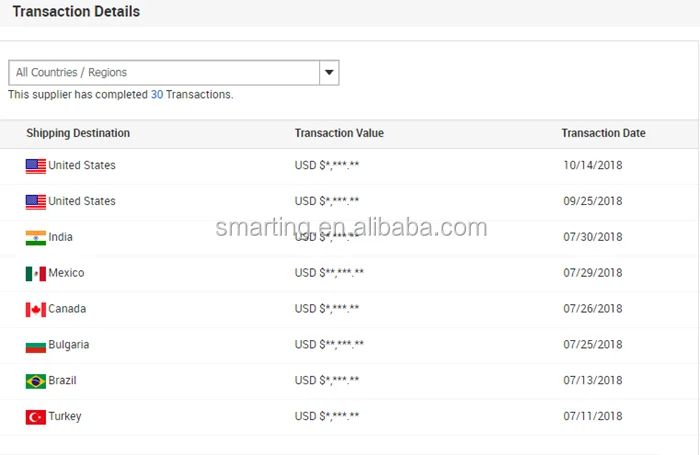Open the All Countries / Regions dropdown
This screenshot has height=455, width=700.
(x=165, y=73)
